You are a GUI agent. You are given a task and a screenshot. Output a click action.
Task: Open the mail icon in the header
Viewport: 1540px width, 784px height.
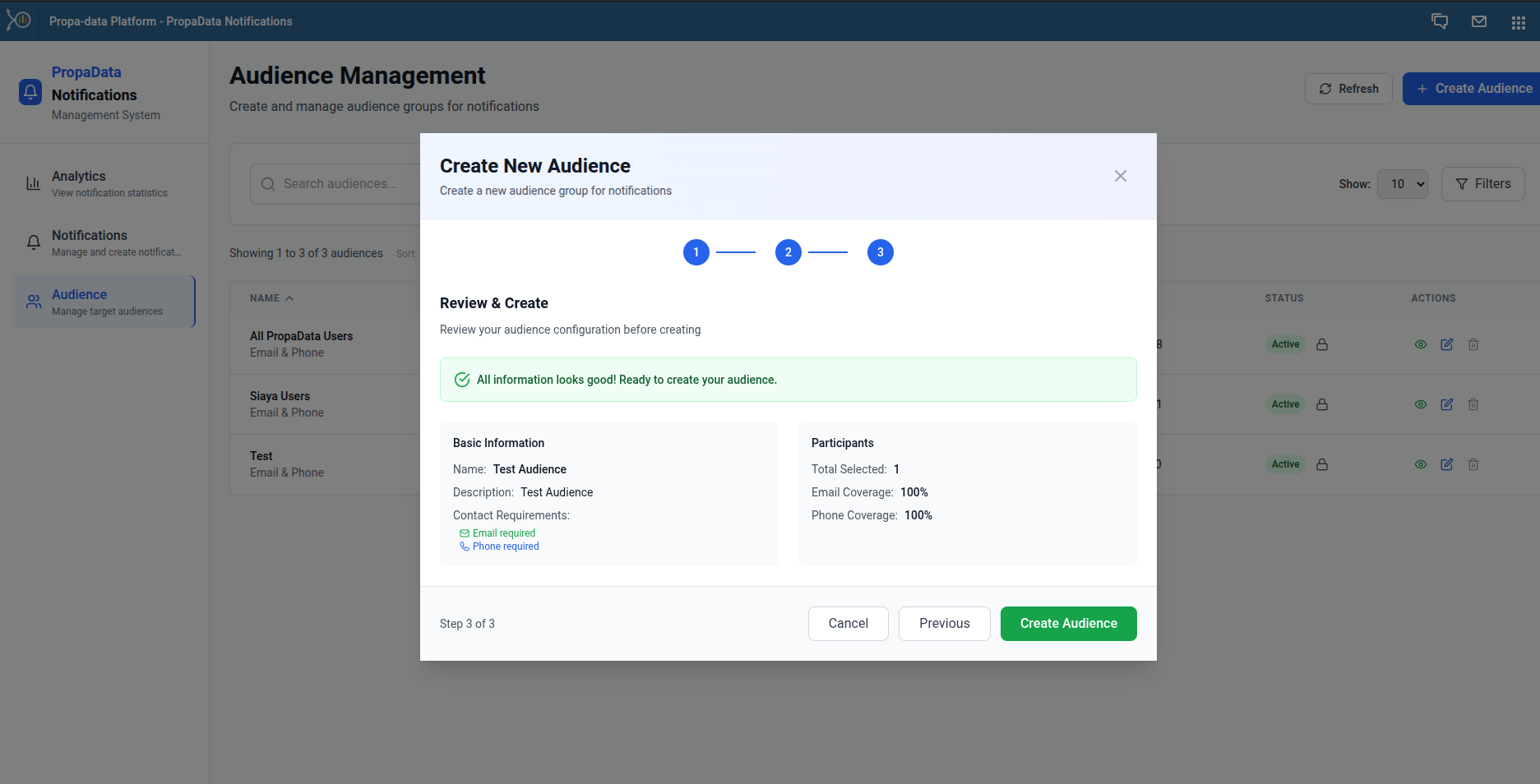1479,21
